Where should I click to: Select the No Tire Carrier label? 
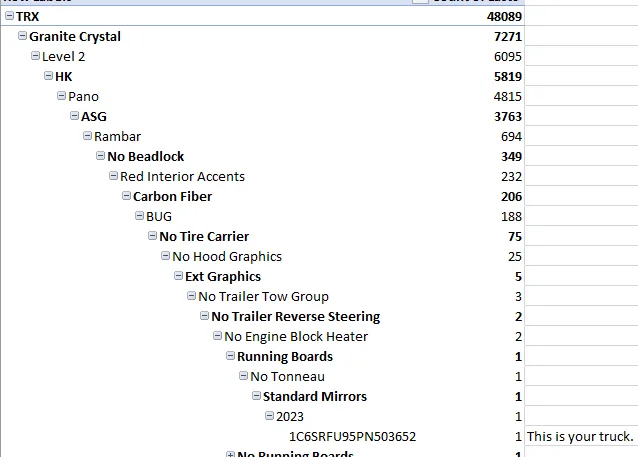pyautogui.click(x=204, y=236)
